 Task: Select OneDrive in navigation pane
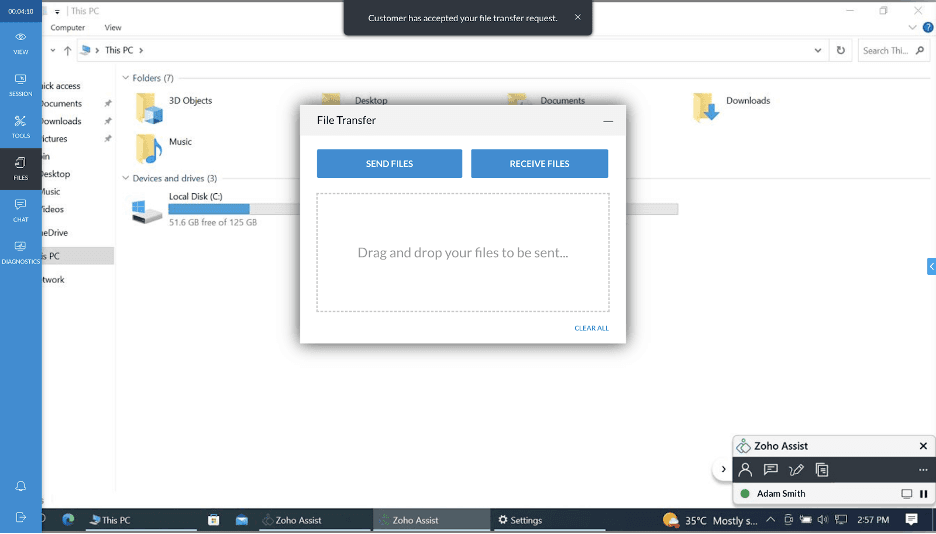pos(55,233)
